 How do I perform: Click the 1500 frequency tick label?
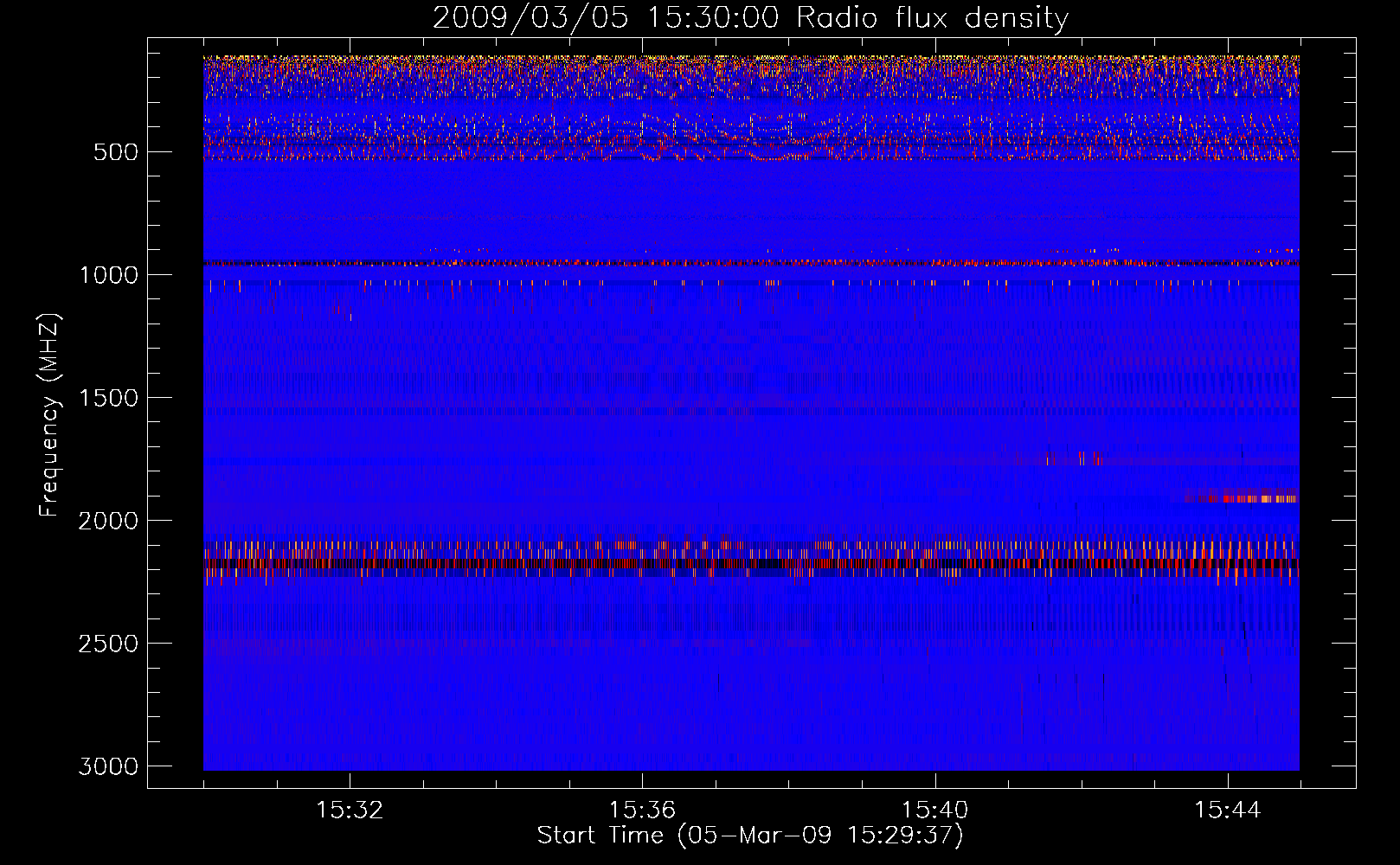click(x=108, y=398)
